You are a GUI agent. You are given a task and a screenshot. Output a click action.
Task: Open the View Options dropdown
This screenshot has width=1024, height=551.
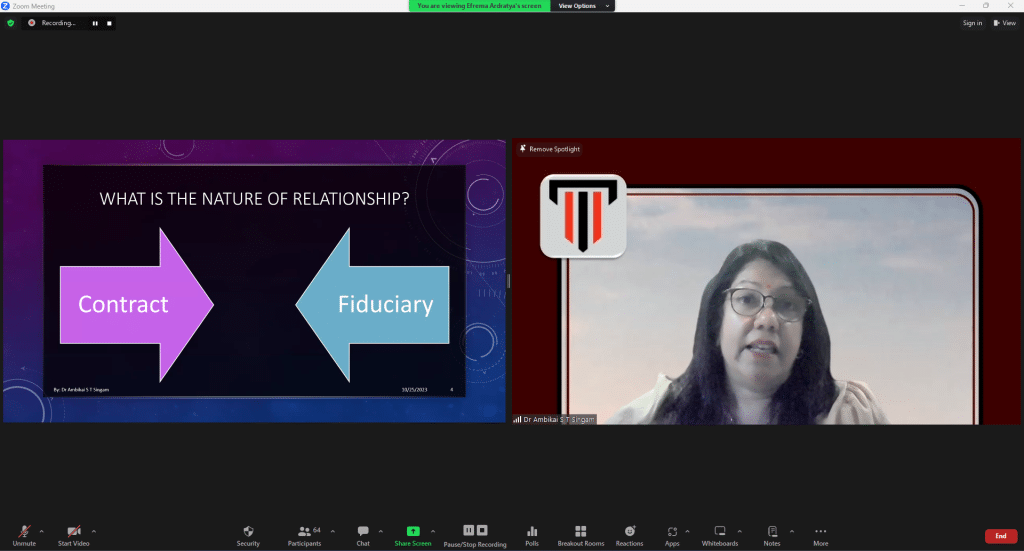580,6
